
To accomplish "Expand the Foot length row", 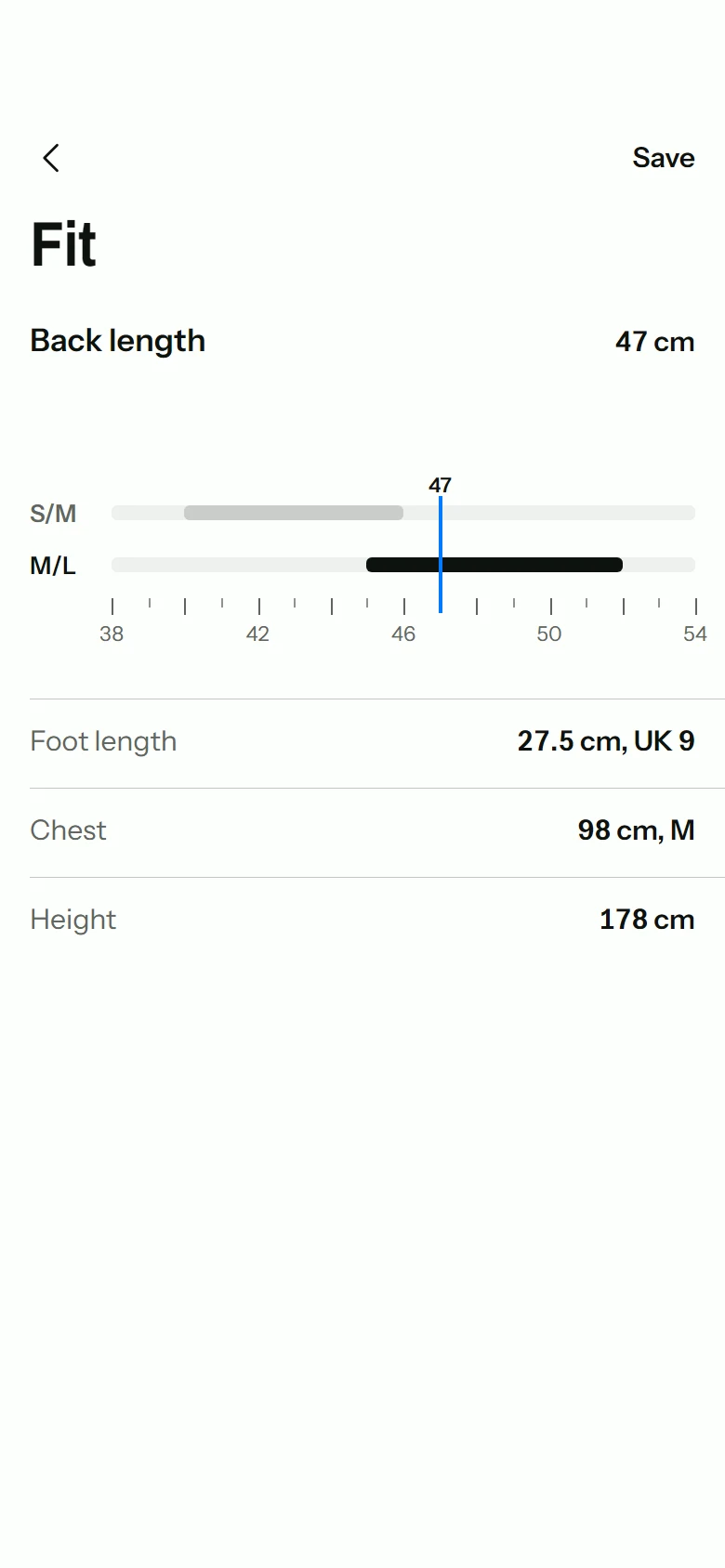I will [x=362, y=743].
